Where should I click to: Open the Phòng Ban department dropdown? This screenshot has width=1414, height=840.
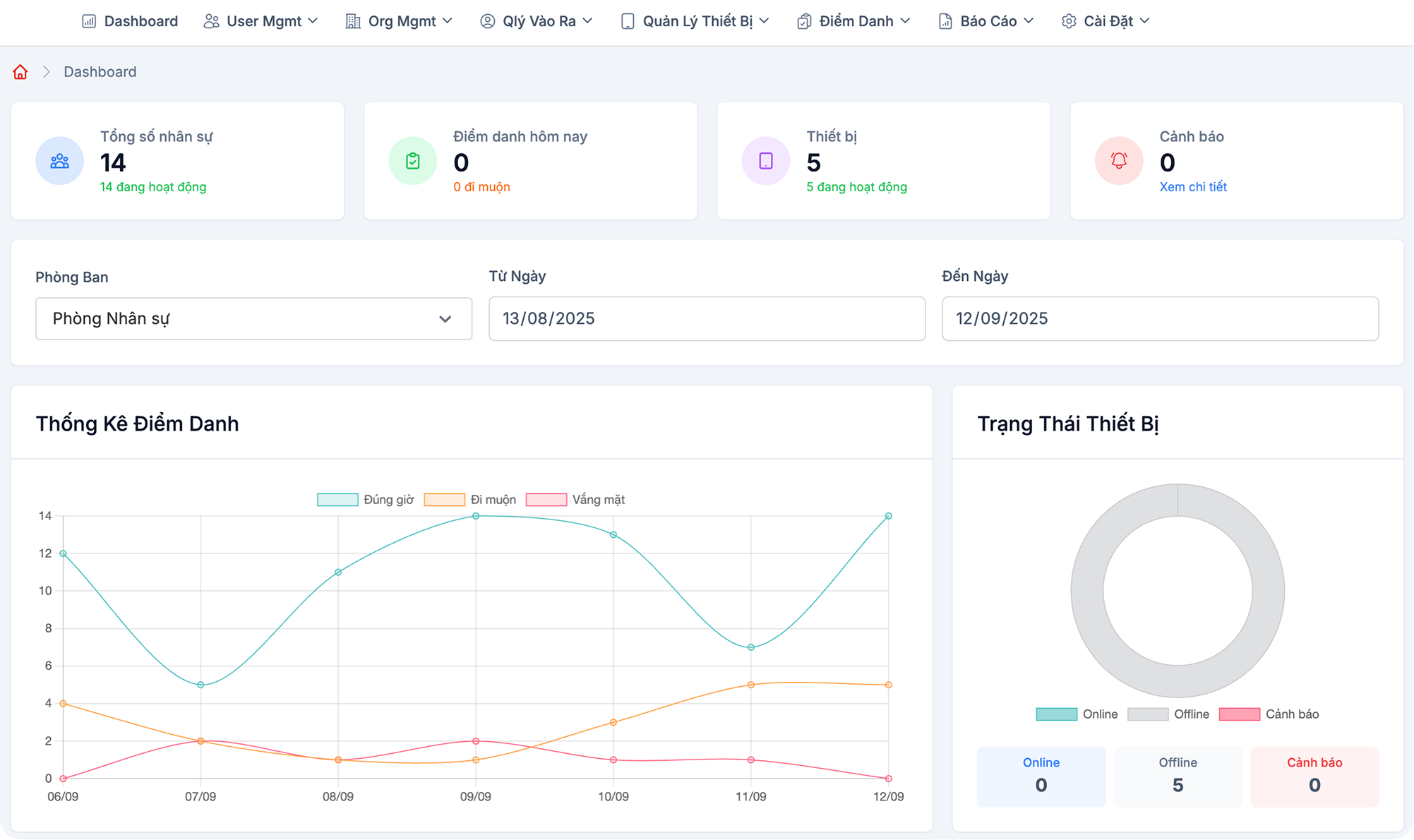[253, 318]
